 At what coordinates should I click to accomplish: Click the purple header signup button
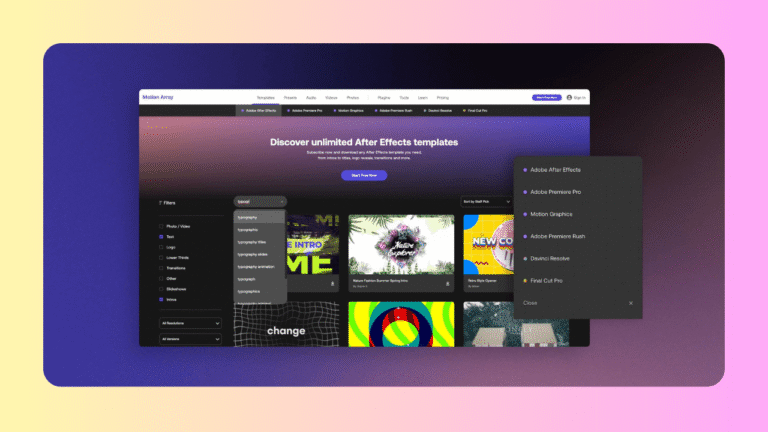click(547, 97)
